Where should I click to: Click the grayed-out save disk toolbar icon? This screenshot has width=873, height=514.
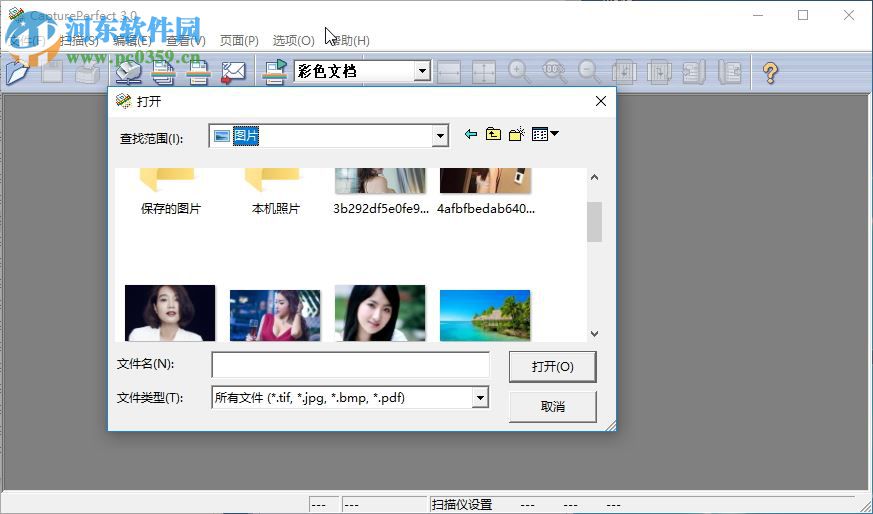pos(52,72)
